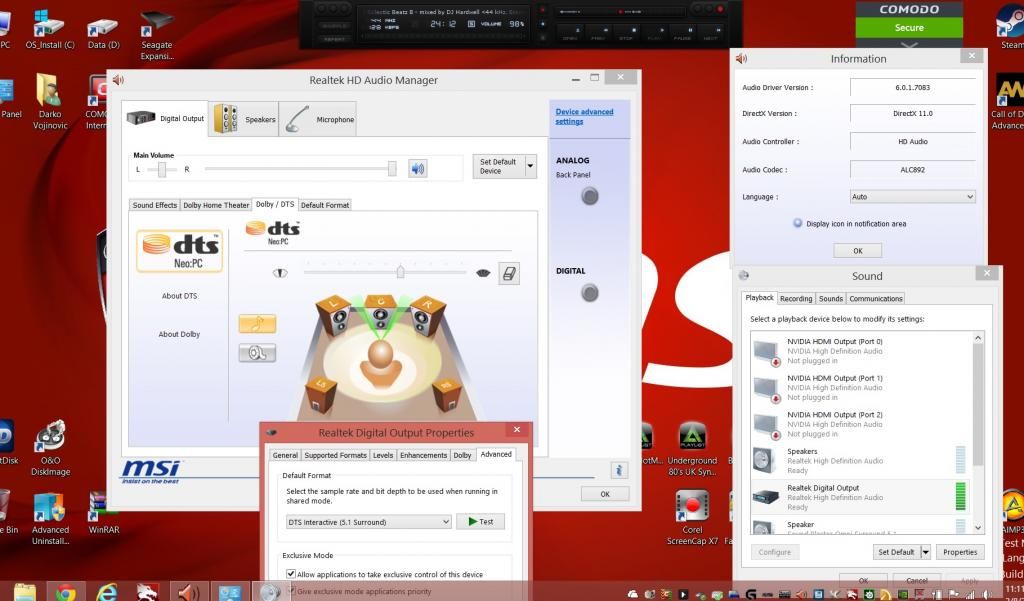1024x601 pixels.
Task: Switch to the Speakers device tab
Action: coord(244,119)
